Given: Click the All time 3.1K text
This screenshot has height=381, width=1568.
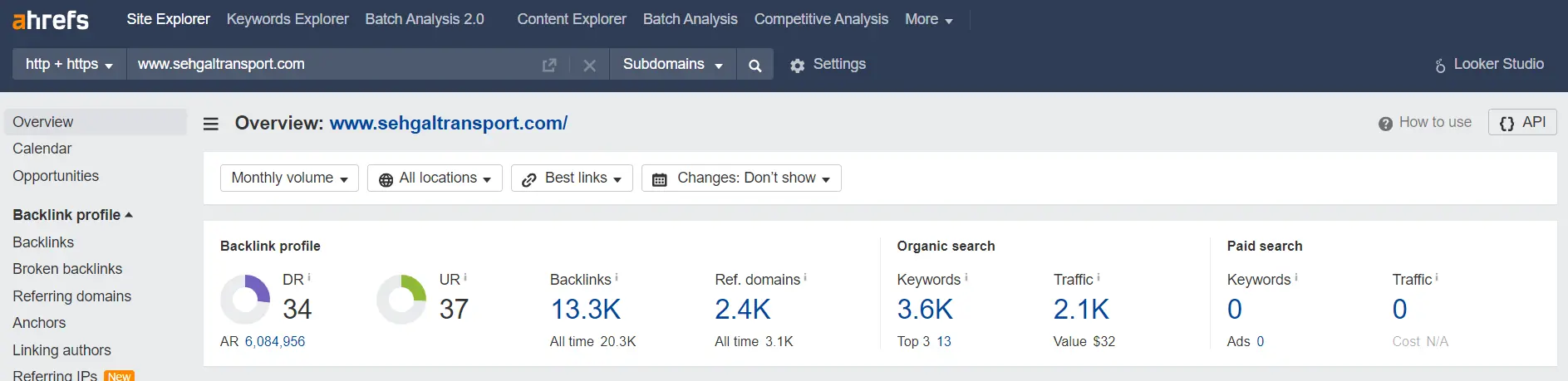Looking at the screenshot, I should pyautogui.click(x=755, y=341).
